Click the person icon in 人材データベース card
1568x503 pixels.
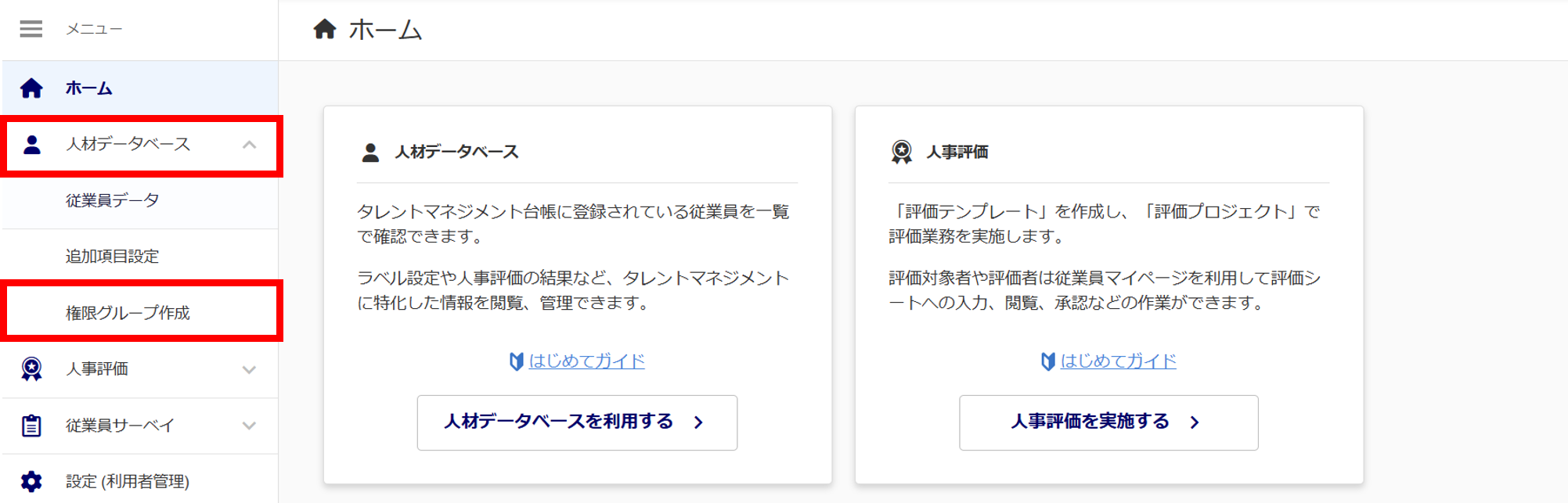click(x=370, y=152)
